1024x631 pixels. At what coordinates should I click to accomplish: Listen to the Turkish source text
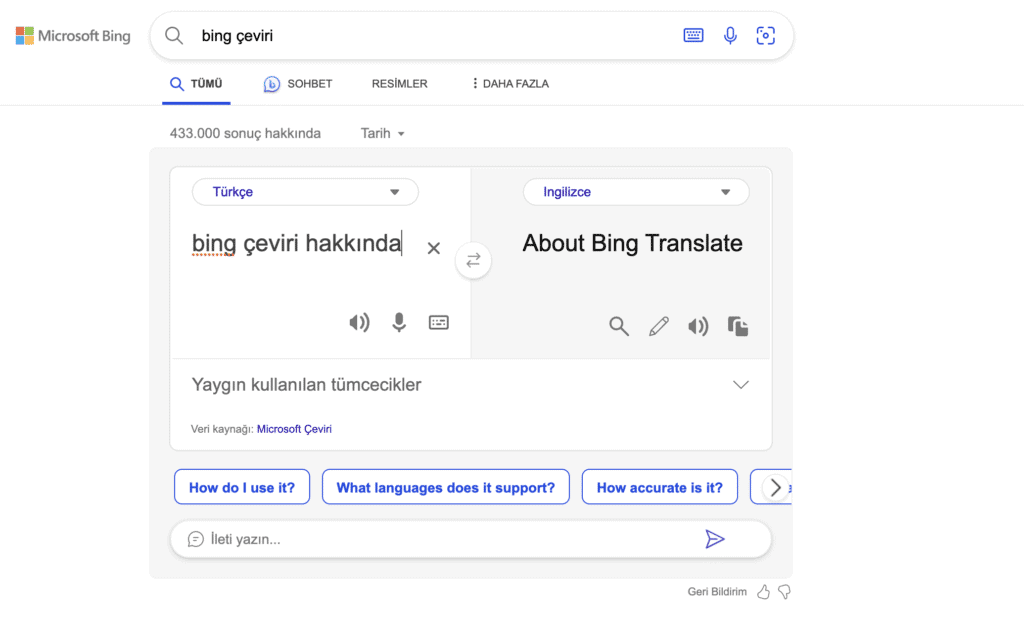coord(359,322)
